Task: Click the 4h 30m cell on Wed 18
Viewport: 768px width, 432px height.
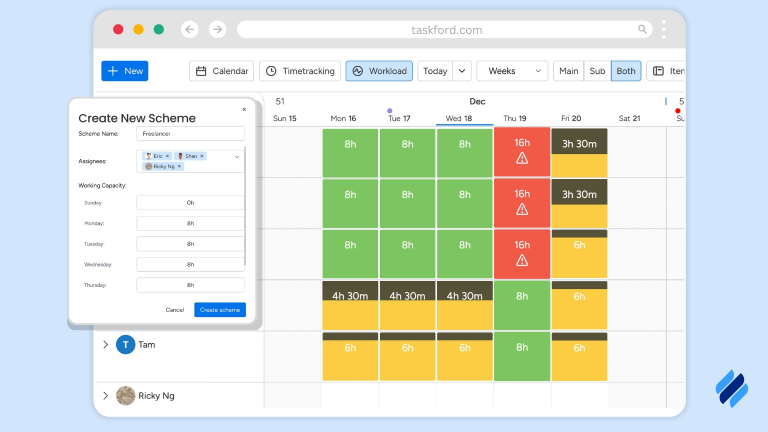Action: (465, 305)
